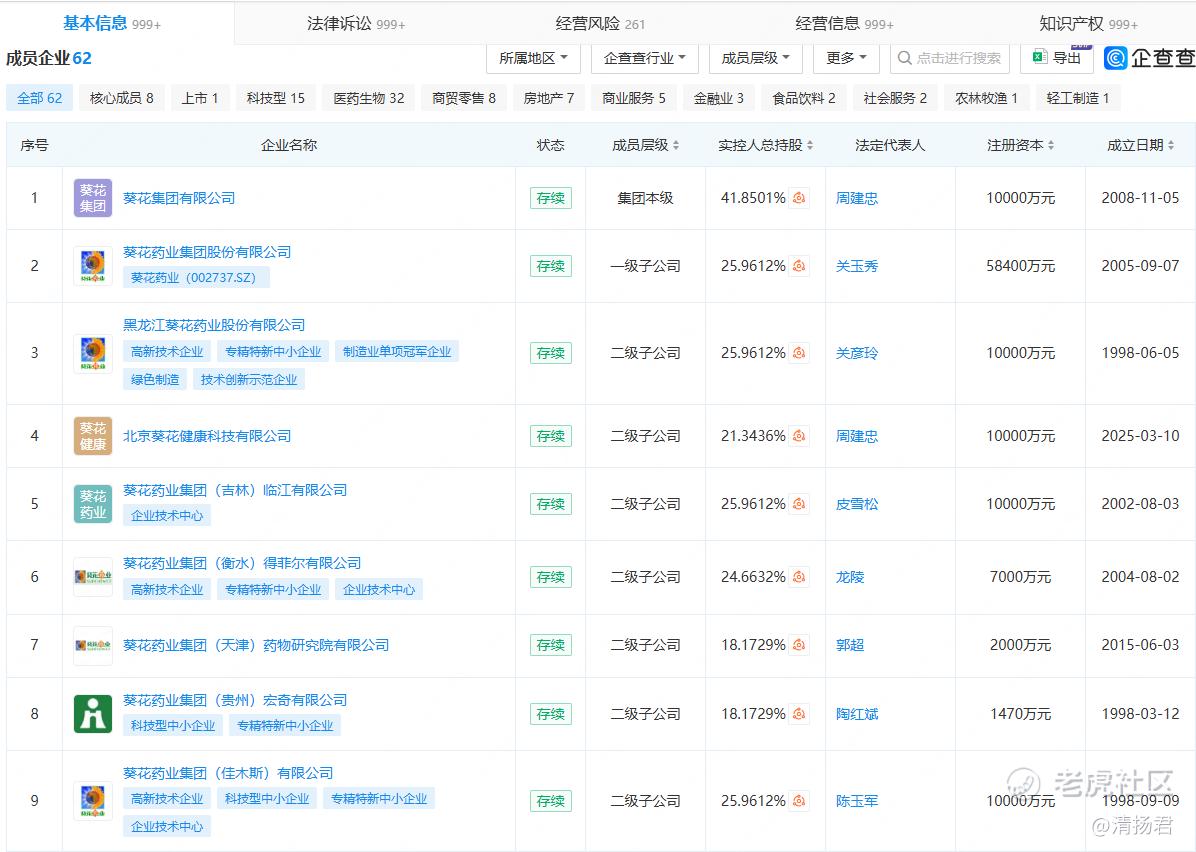Open the 所属地区 dropdown
This screenshot has height=852, width=1196.
point(533,58)
